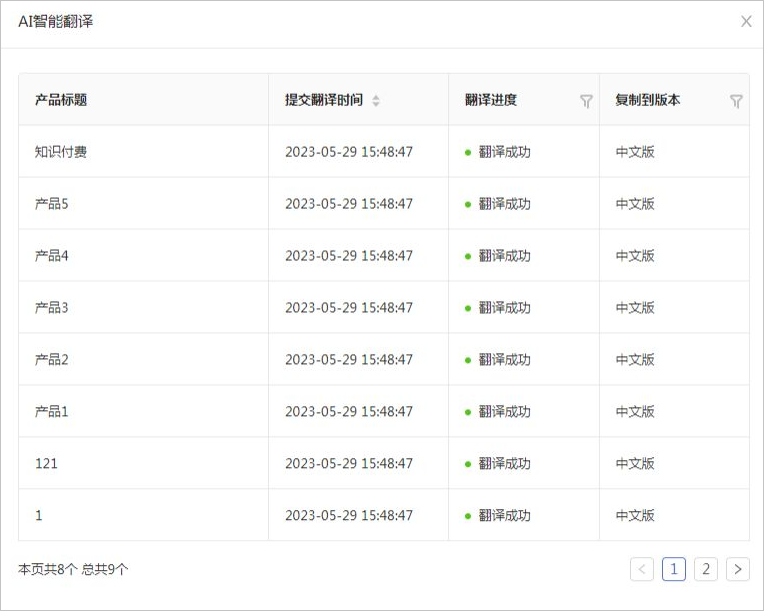Click the row titled 121
The height and width of the screenshot is (611, 764).
[46, 464]
